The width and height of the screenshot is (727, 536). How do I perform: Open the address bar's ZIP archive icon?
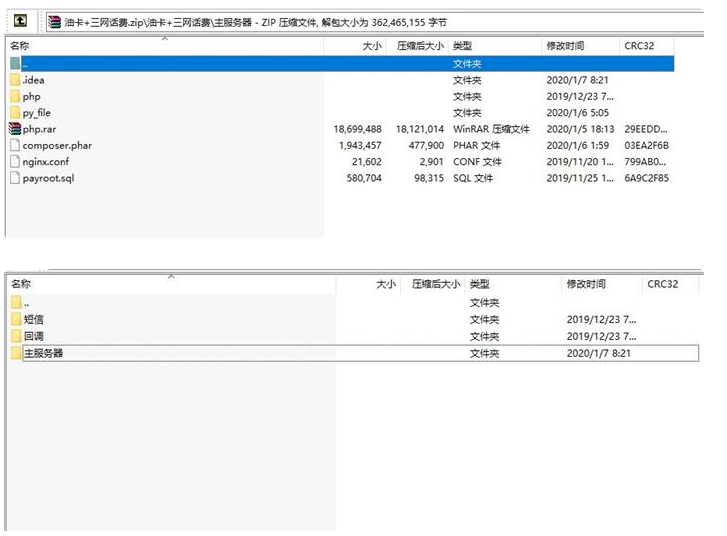click(x=55, y=21)
